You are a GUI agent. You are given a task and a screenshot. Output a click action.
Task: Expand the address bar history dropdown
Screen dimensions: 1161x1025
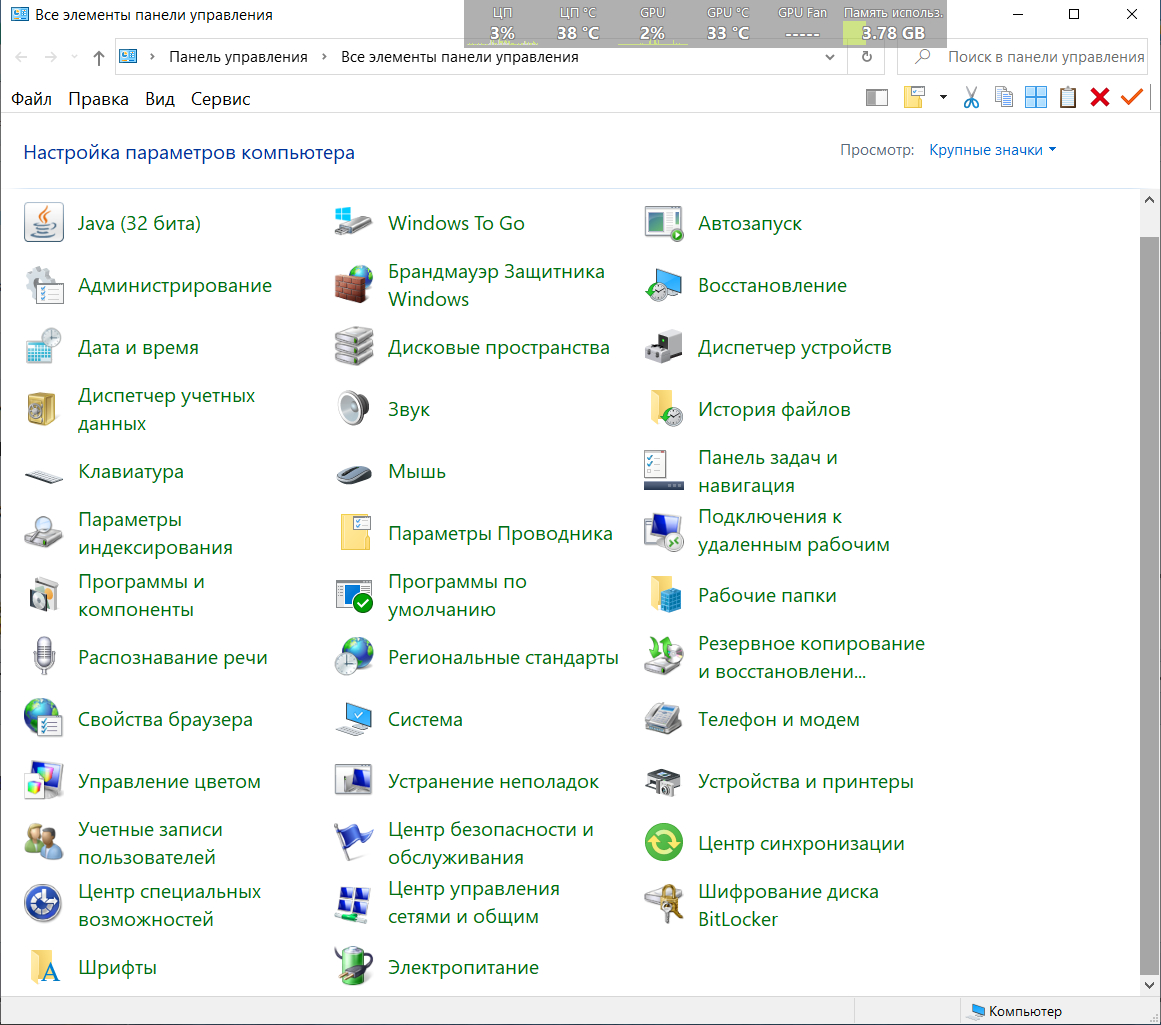(829, 57)
